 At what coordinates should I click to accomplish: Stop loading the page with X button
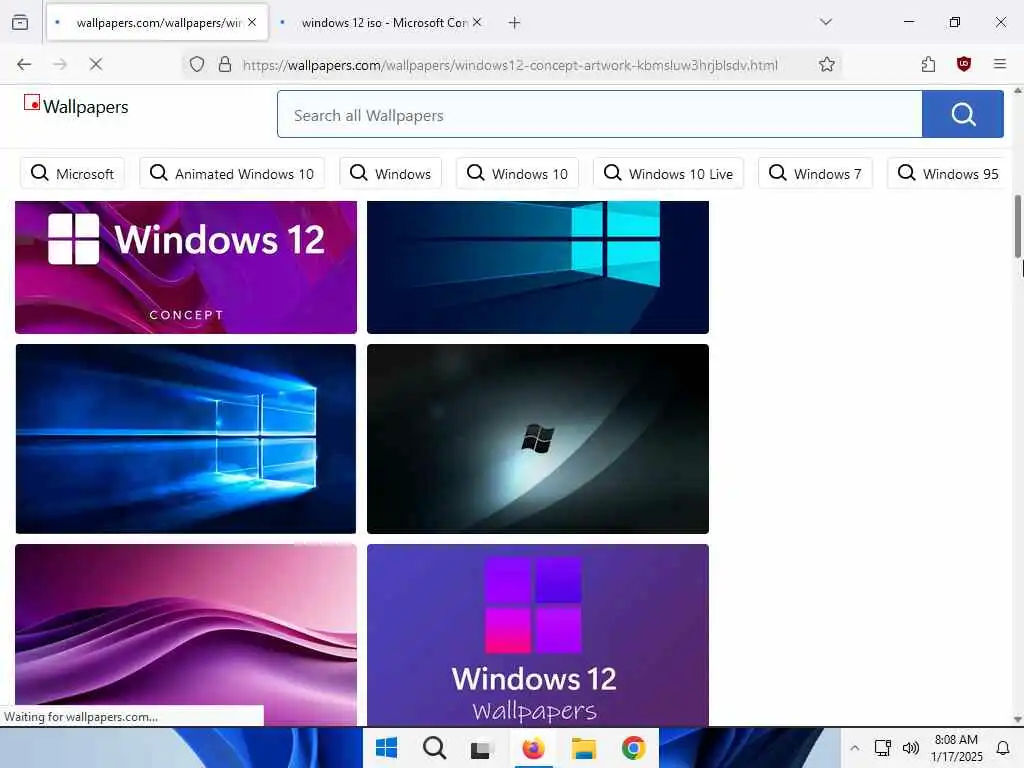point(95,64)
